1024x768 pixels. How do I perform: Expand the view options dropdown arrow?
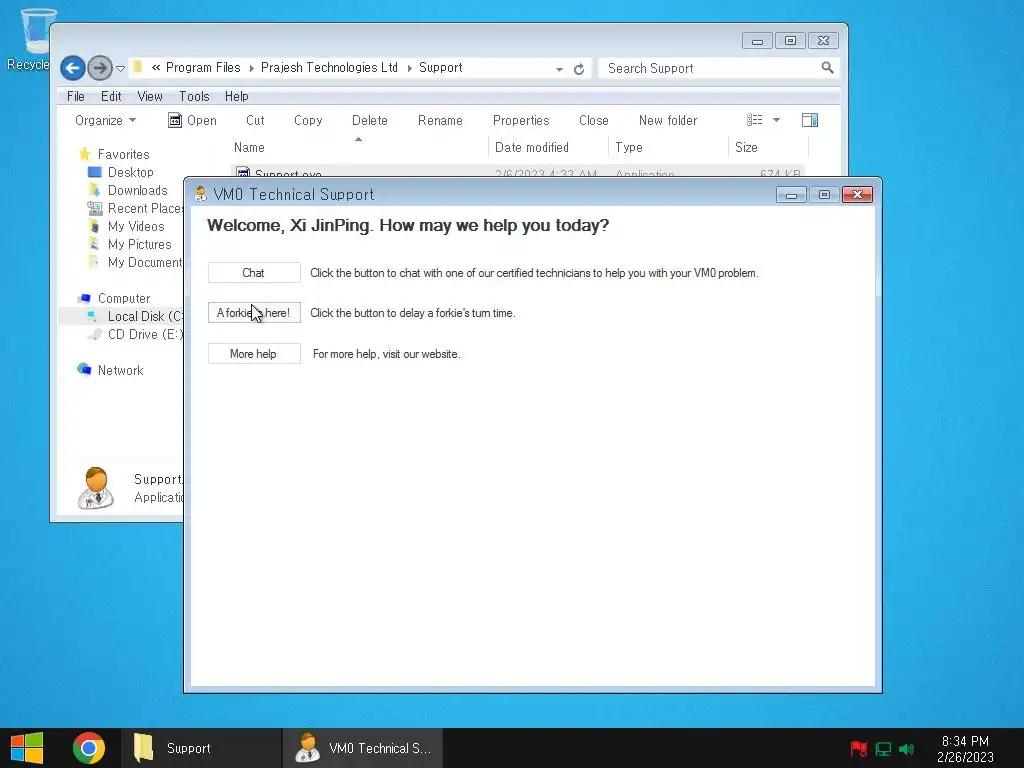click(776, 120)
